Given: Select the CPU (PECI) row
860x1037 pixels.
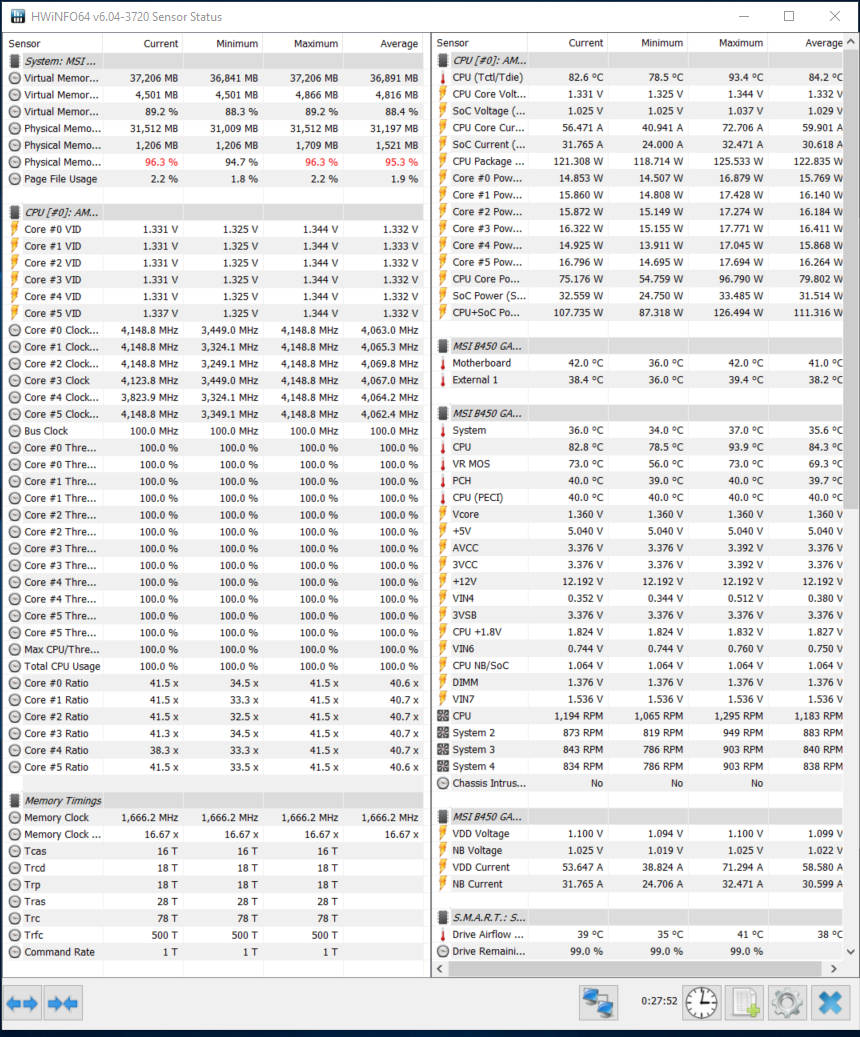Looking at the screenshot, I should pos(638,497).
